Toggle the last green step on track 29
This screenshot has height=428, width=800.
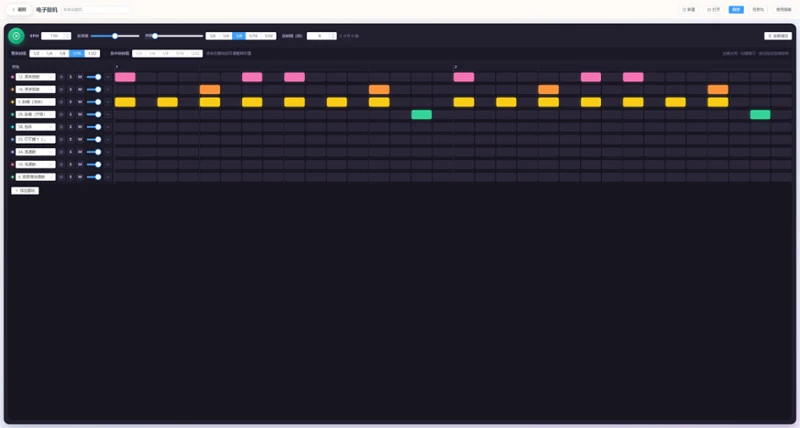click(760, 114)
